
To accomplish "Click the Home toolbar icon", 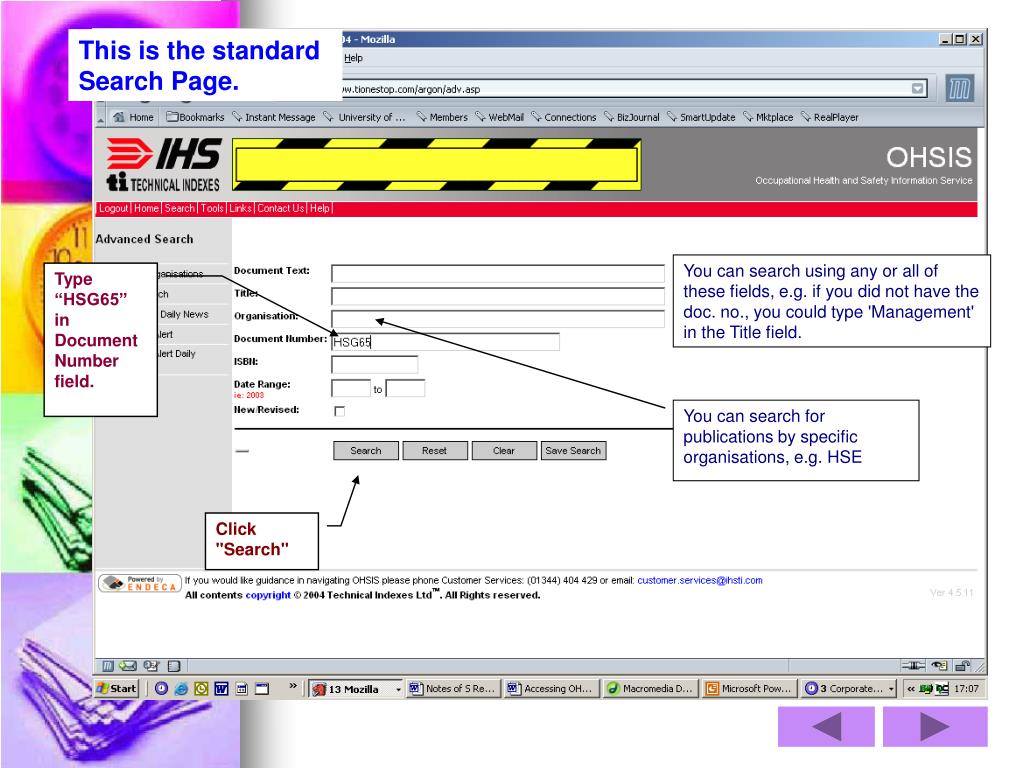I will pyautogui.click(x=134, y=117).
